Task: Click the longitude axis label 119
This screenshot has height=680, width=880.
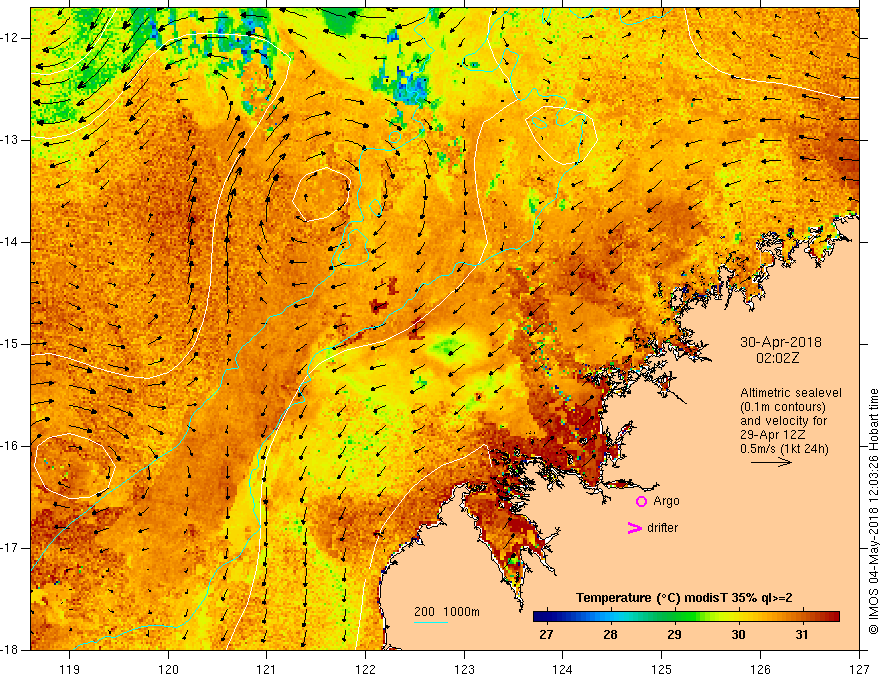Action: pyautogui.click(x=70, y=669)
